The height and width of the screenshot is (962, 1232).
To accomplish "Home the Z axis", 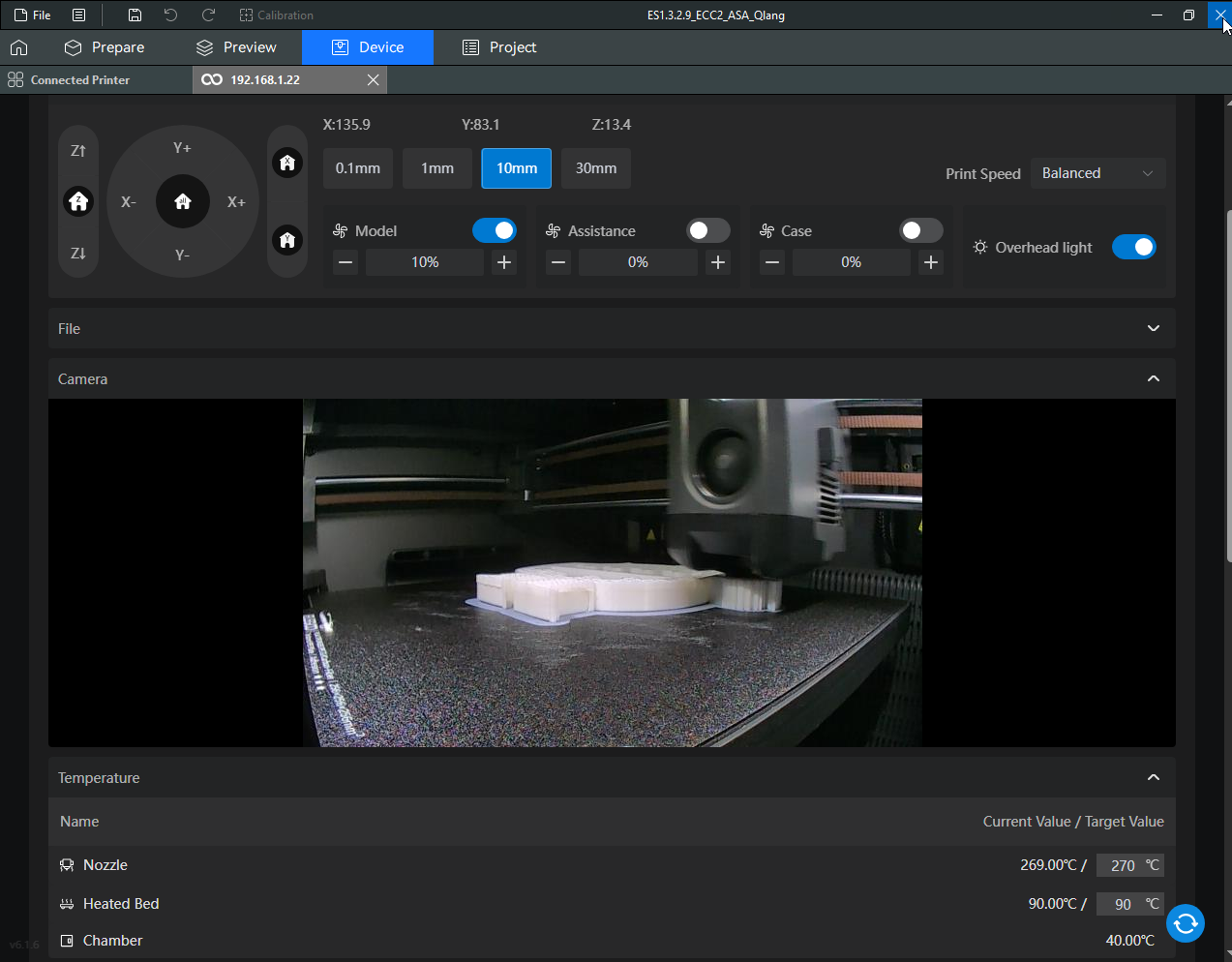I will point(78,201).
